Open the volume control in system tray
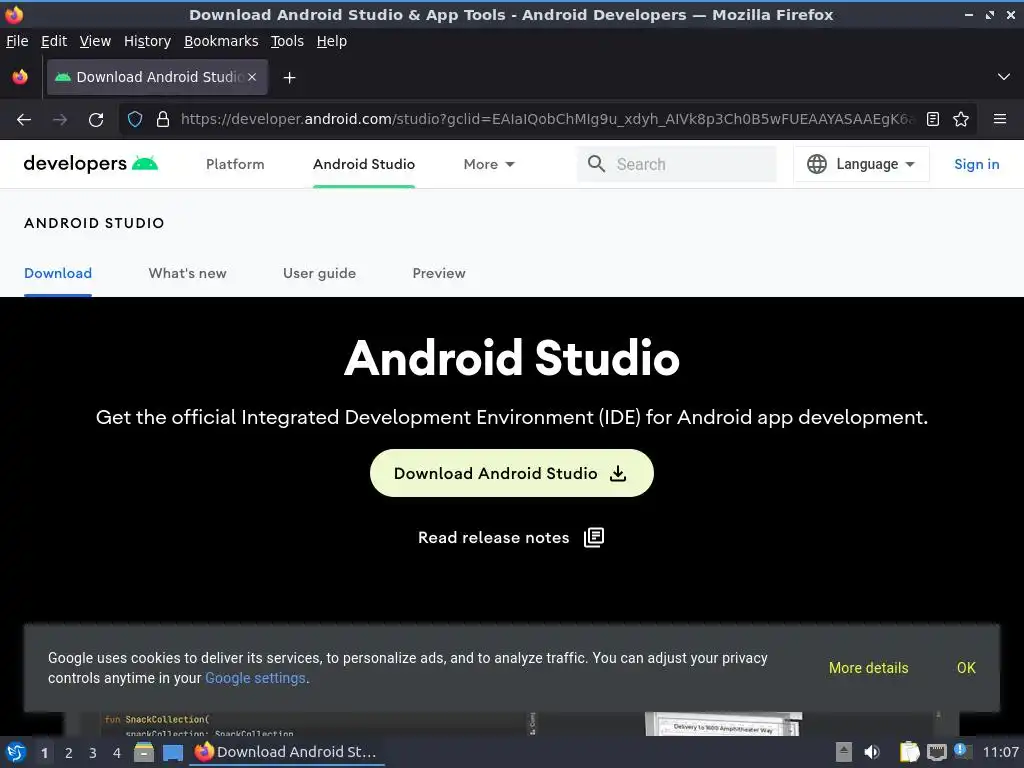1024x768 pixels. pyautogui.click(x=872, y=752)
